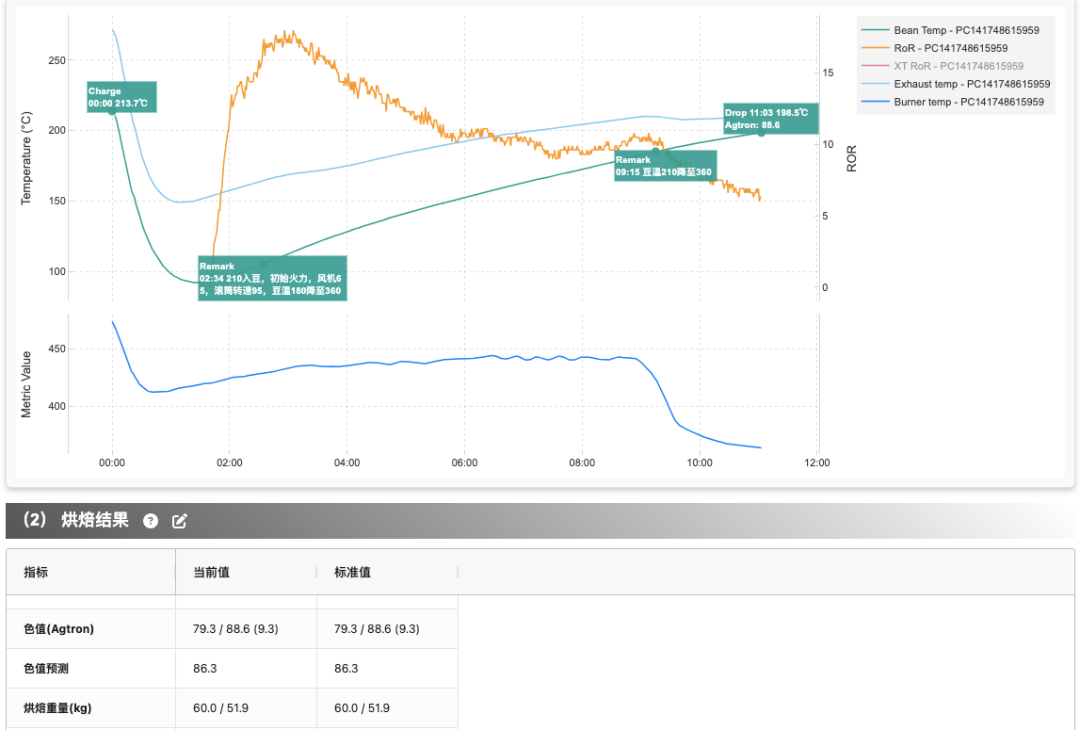The width and height of the screenshot is (1080, 730).
Task: Select the 09:15 Remark annotation box
Action: pyautogui.click(x=665, y=166)
